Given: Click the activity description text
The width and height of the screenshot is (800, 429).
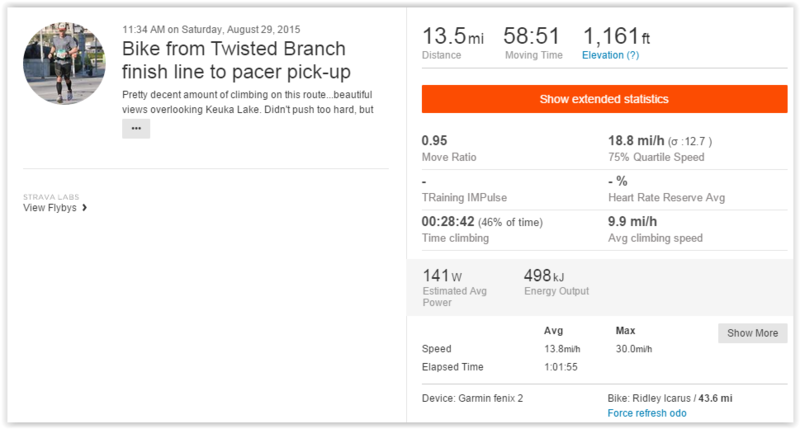Looking at the screenshot, I should (247, 101).
